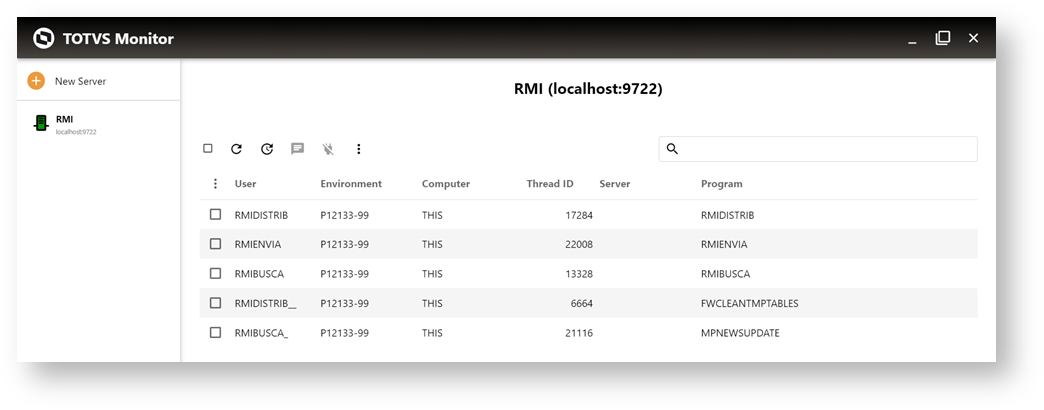Click thread ID 22008
This screenshot has width=1044, height=410.
tap(579, 244)
